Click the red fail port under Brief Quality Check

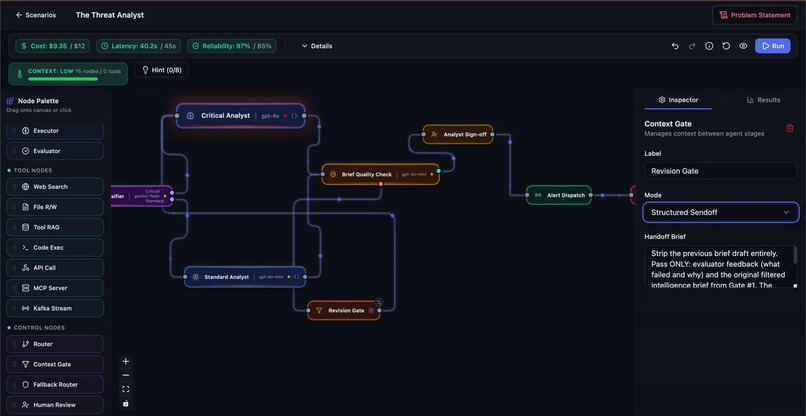380,184
